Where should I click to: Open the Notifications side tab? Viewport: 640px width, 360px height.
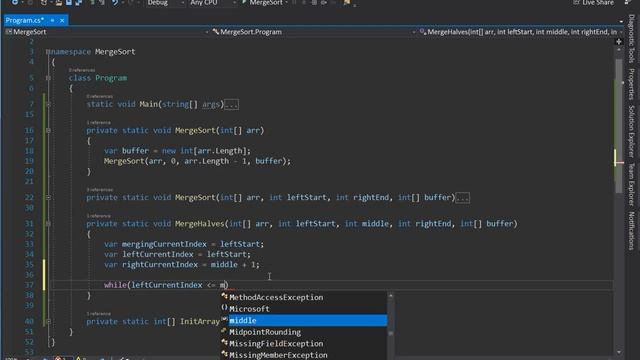631,231
